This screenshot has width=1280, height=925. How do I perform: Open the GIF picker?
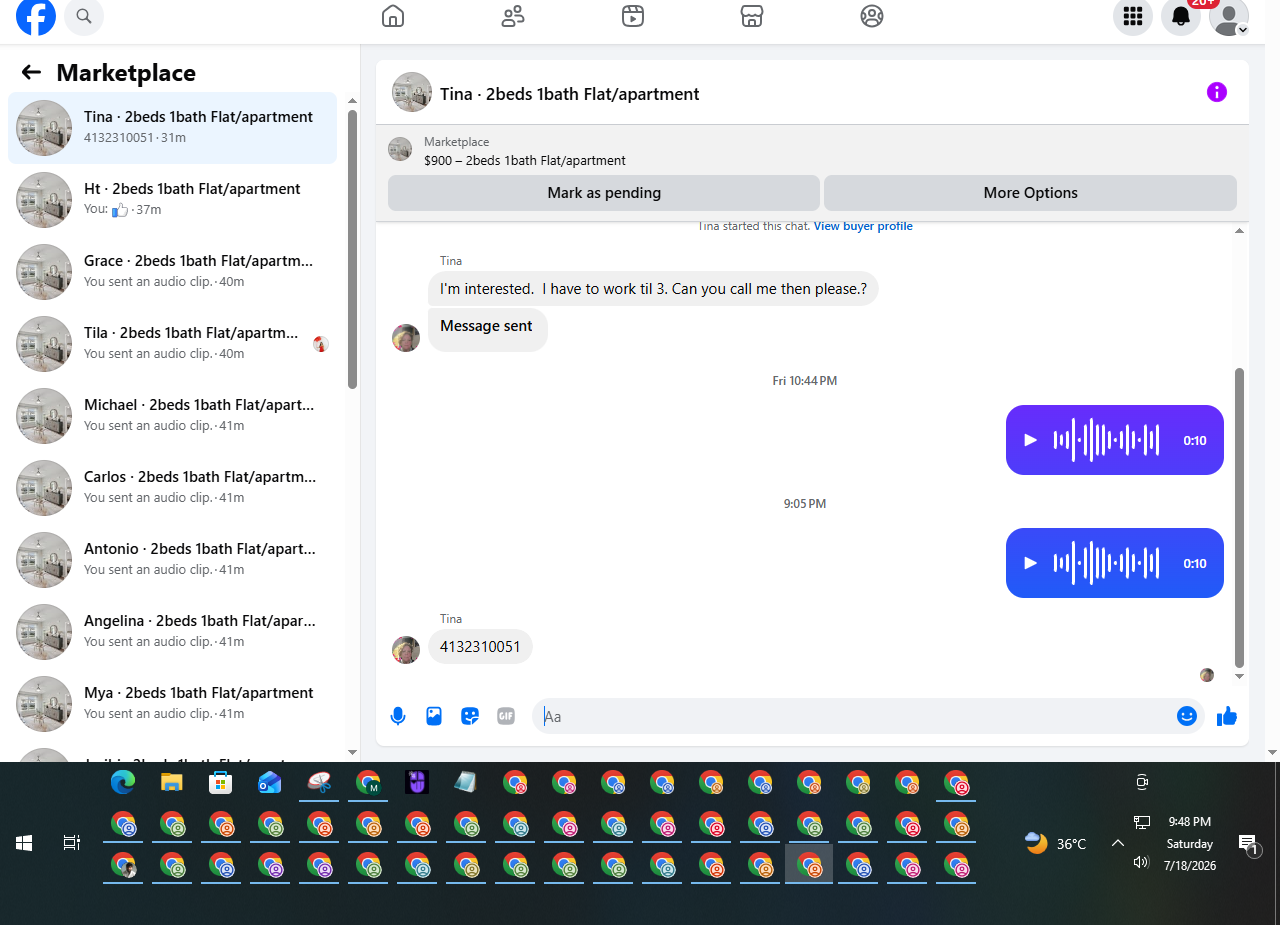coord(506,716)
